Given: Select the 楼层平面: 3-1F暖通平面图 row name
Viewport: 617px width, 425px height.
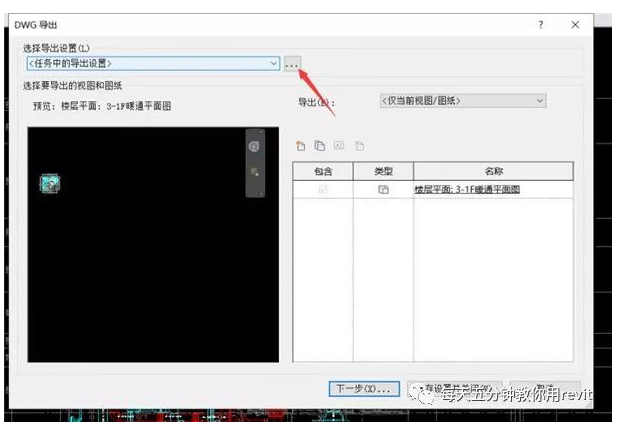Looking at the screenshot, I should (x=467, y=189).
